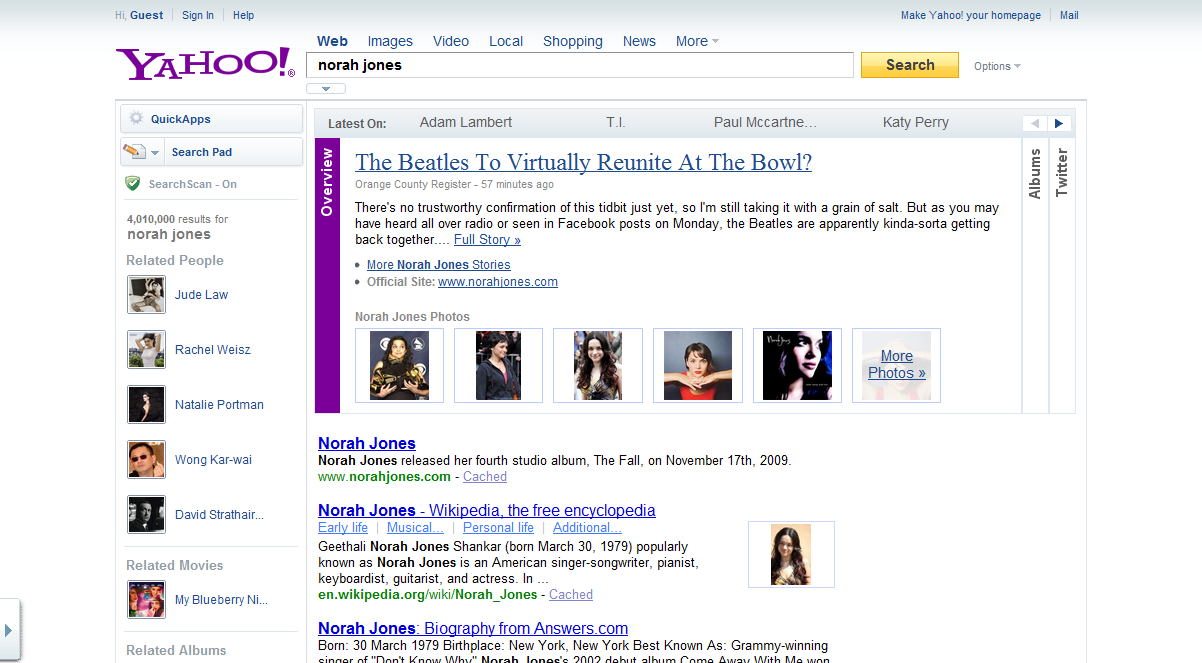Screen dimensions: 1202x663
Task: Click David Strathairn thumbnail photo
Action: tap(147, 515)
